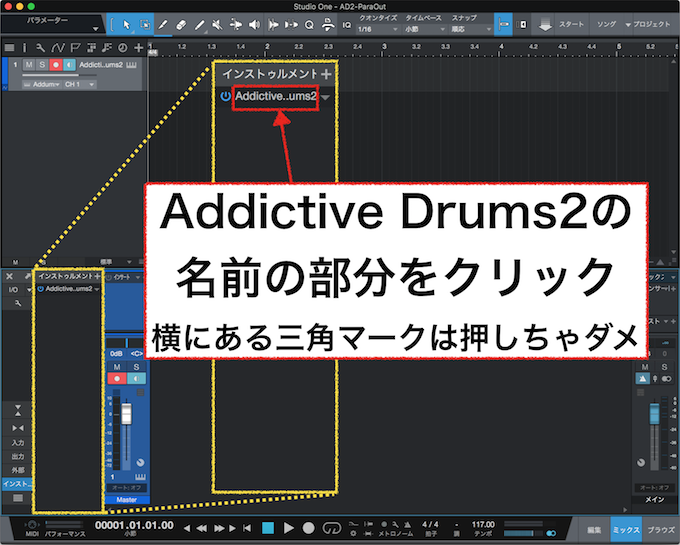Toggle loop playback in transport

332,528
